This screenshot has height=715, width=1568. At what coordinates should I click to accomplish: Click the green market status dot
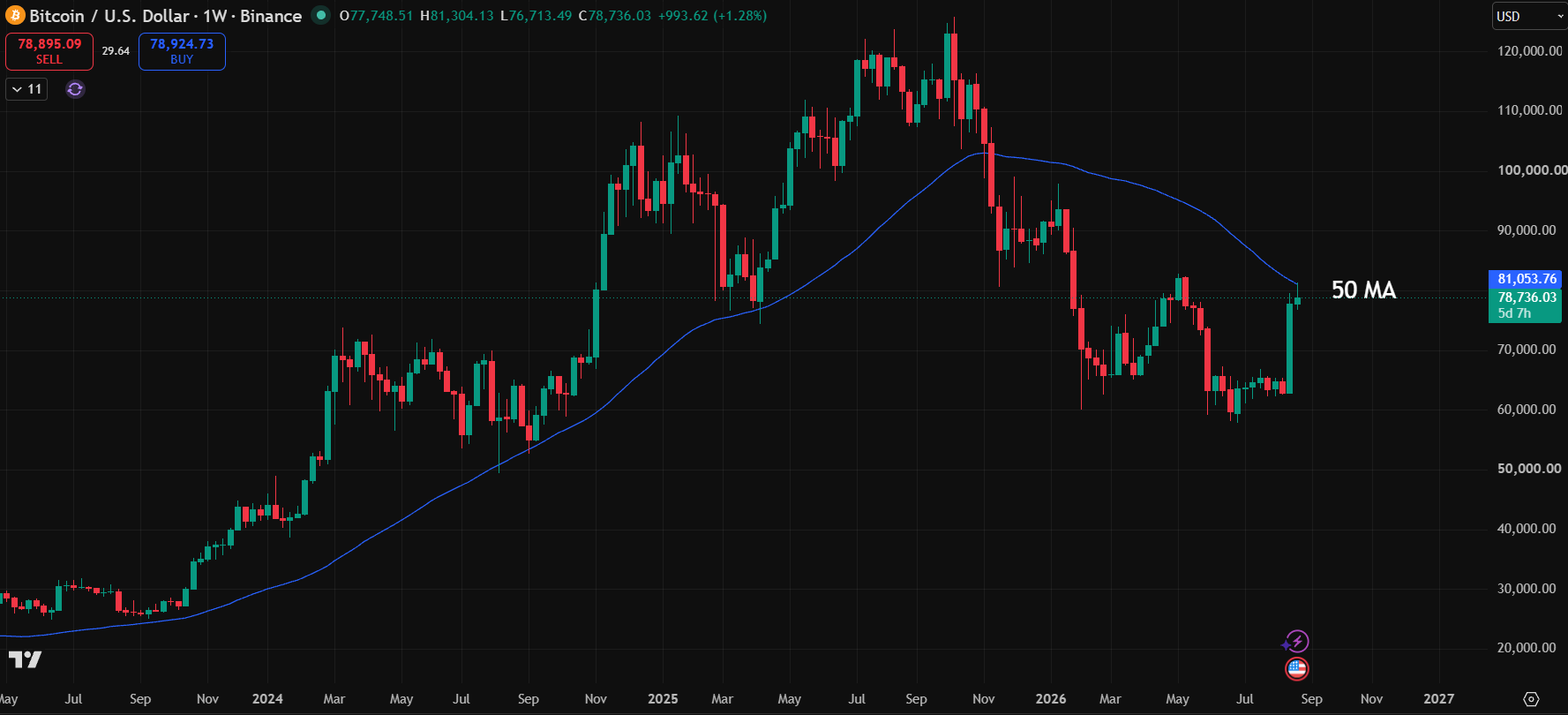point(320,15)
